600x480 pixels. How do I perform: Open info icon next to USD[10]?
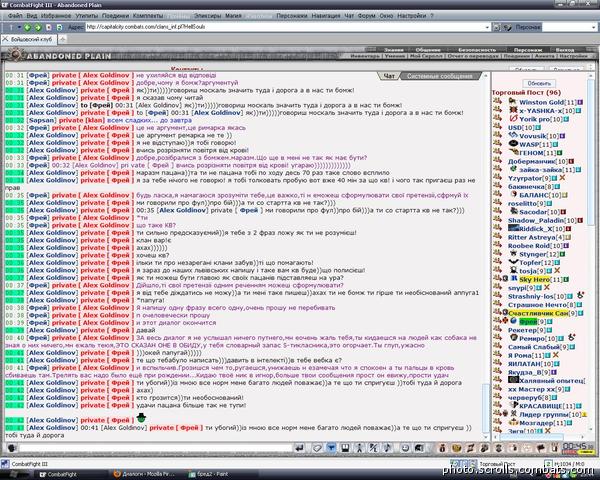(x=538, y=127)
